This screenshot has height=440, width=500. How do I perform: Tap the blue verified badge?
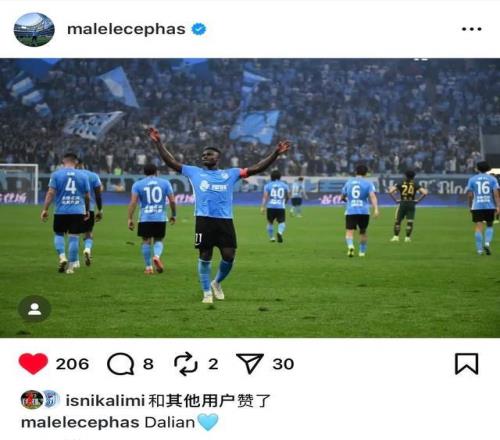point(199,29)
